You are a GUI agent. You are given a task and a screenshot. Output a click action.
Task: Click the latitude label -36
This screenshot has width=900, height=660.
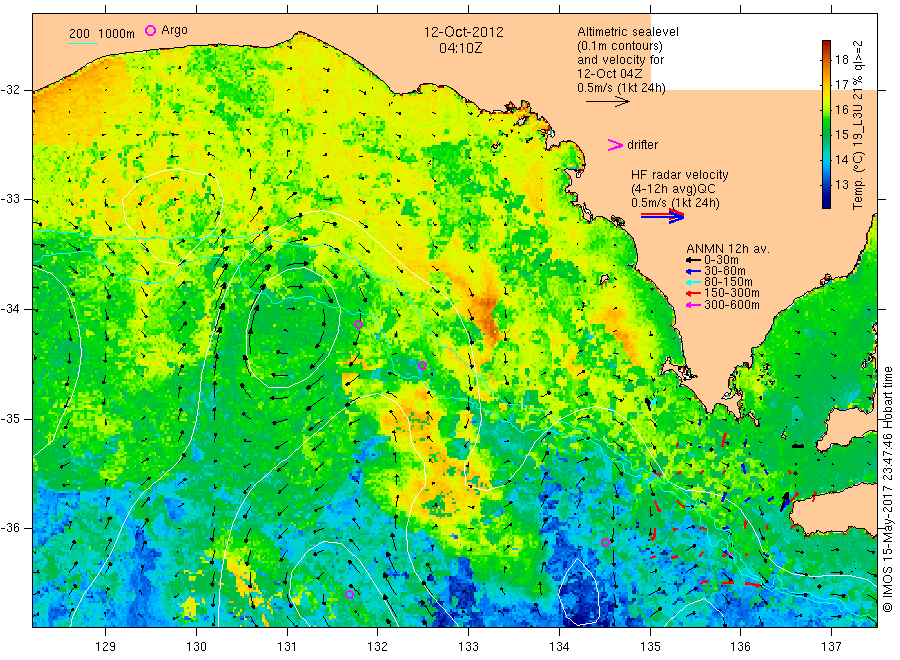pyautogui.click(x=10, y=528)
